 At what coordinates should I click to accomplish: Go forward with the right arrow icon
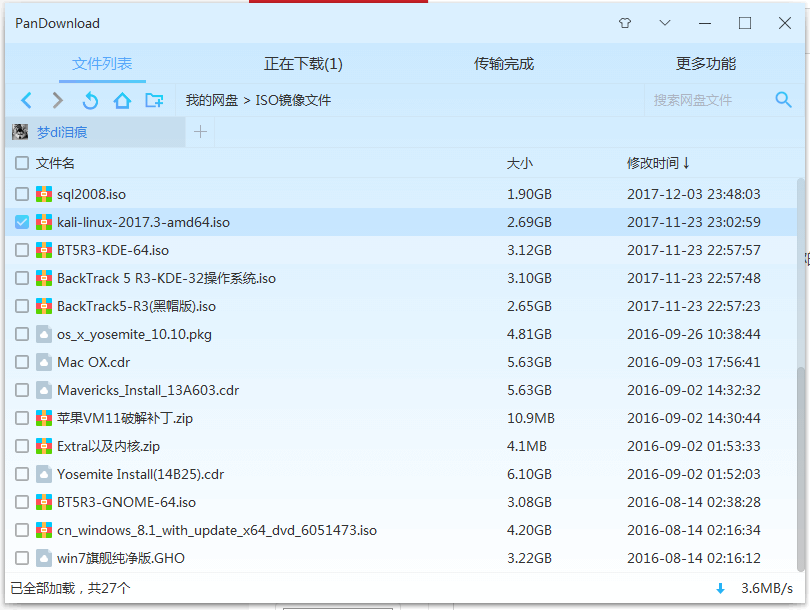[x=58, y=100]
